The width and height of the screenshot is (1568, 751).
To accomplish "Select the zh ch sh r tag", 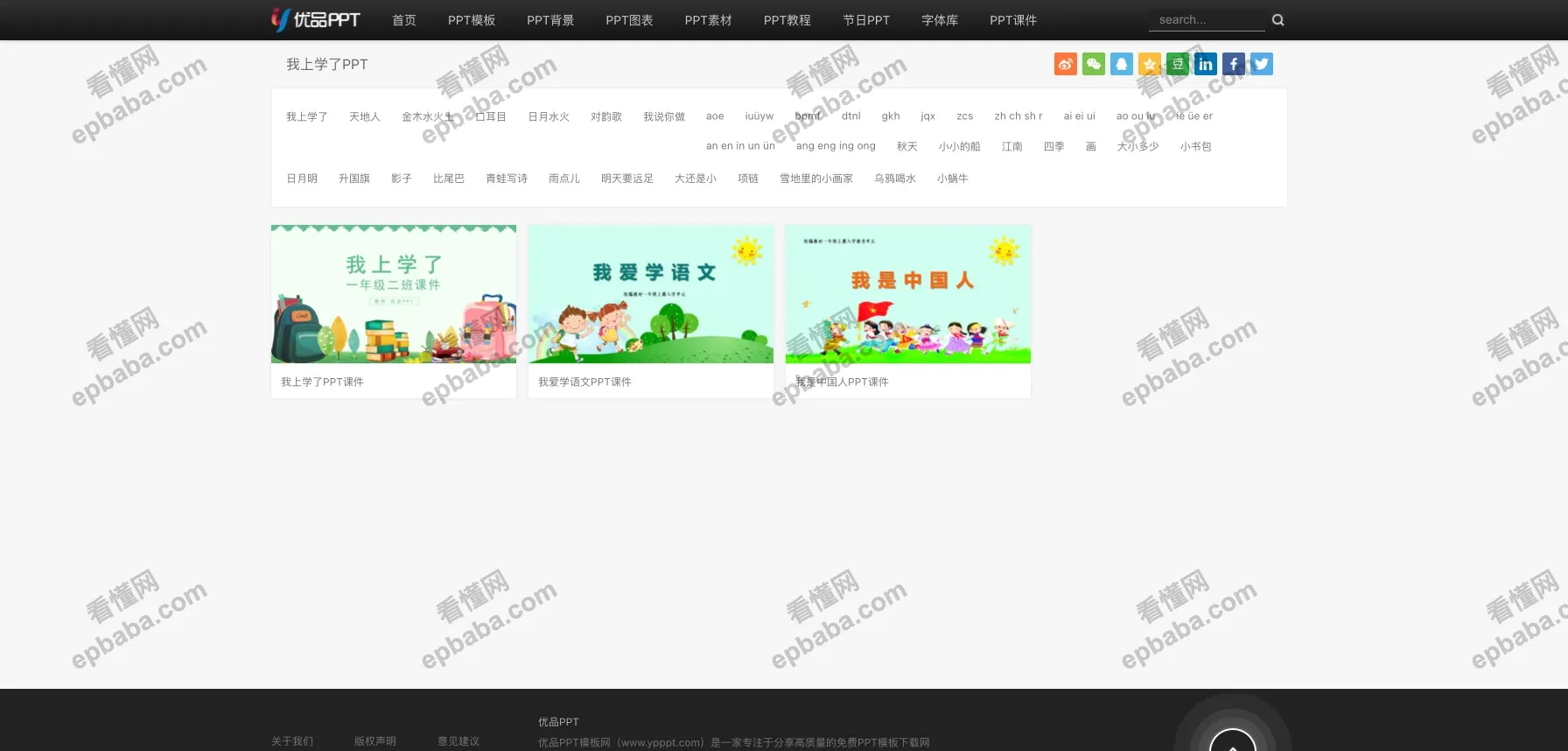I will click(x=1018, y=116).
